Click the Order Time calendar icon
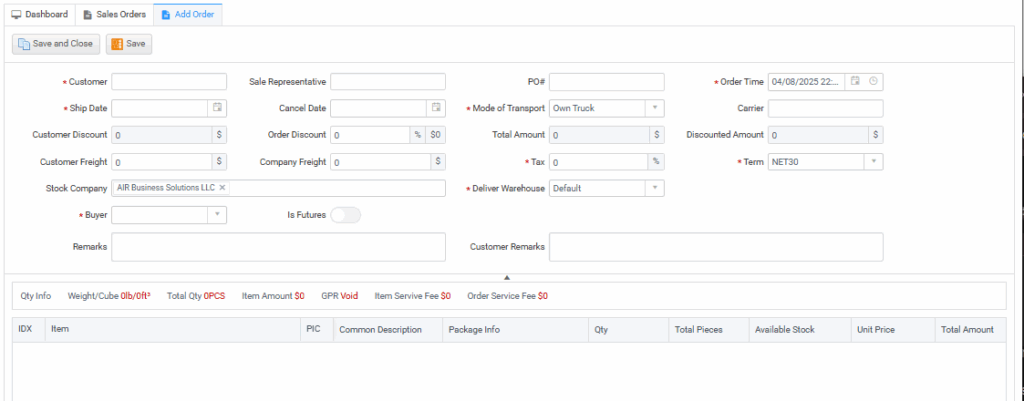The image size is (1024, 401). [x=855, y=82]
